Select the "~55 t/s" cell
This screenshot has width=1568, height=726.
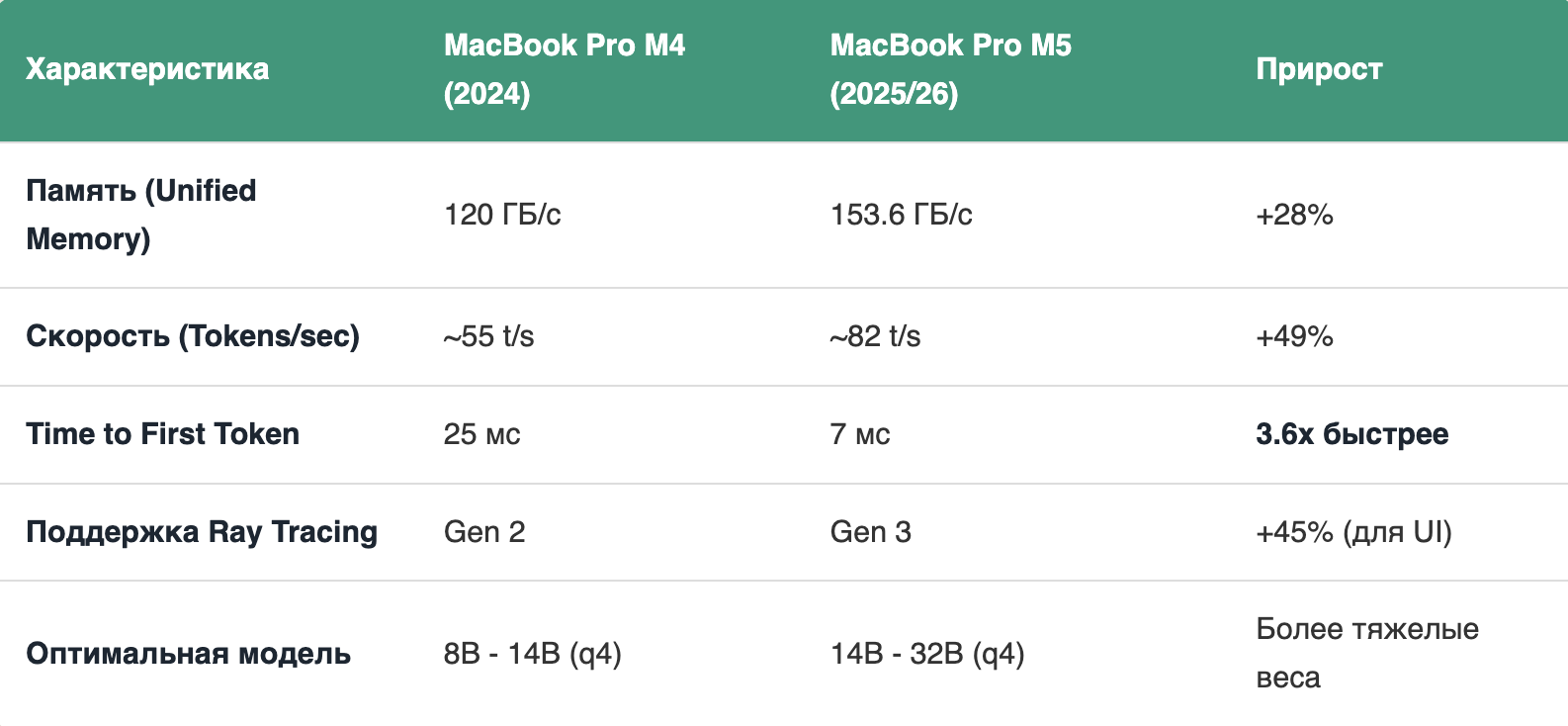488,336
